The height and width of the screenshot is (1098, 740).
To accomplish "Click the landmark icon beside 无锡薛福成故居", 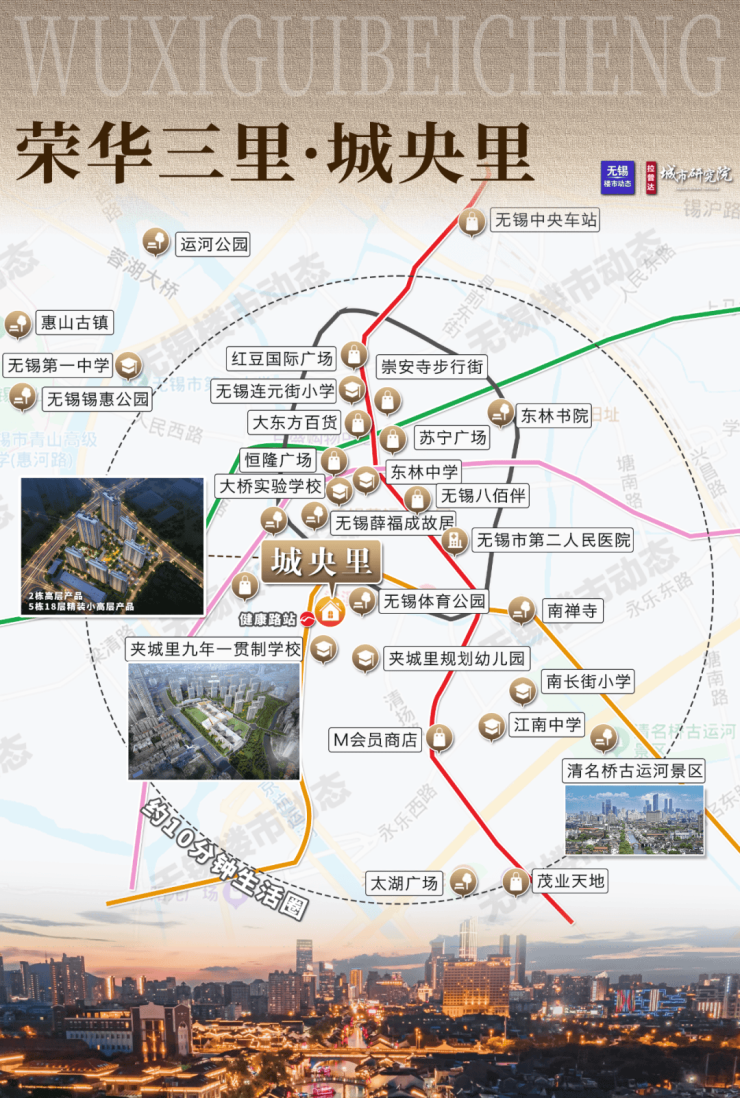I will click(314, 516).
